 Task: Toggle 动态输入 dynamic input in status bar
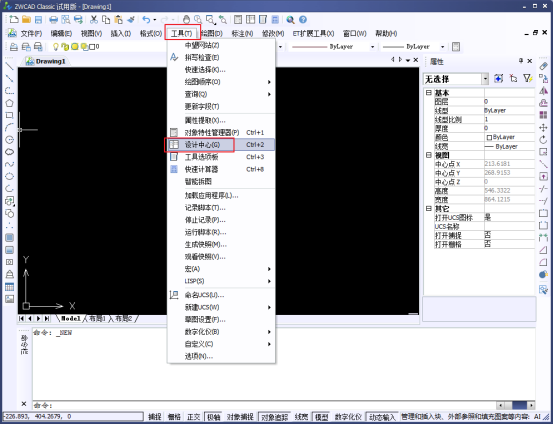coord(382,417)
